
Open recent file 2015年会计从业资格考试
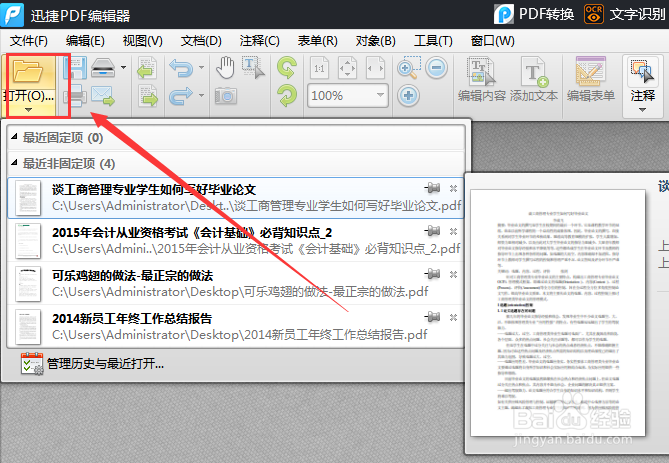236,241
